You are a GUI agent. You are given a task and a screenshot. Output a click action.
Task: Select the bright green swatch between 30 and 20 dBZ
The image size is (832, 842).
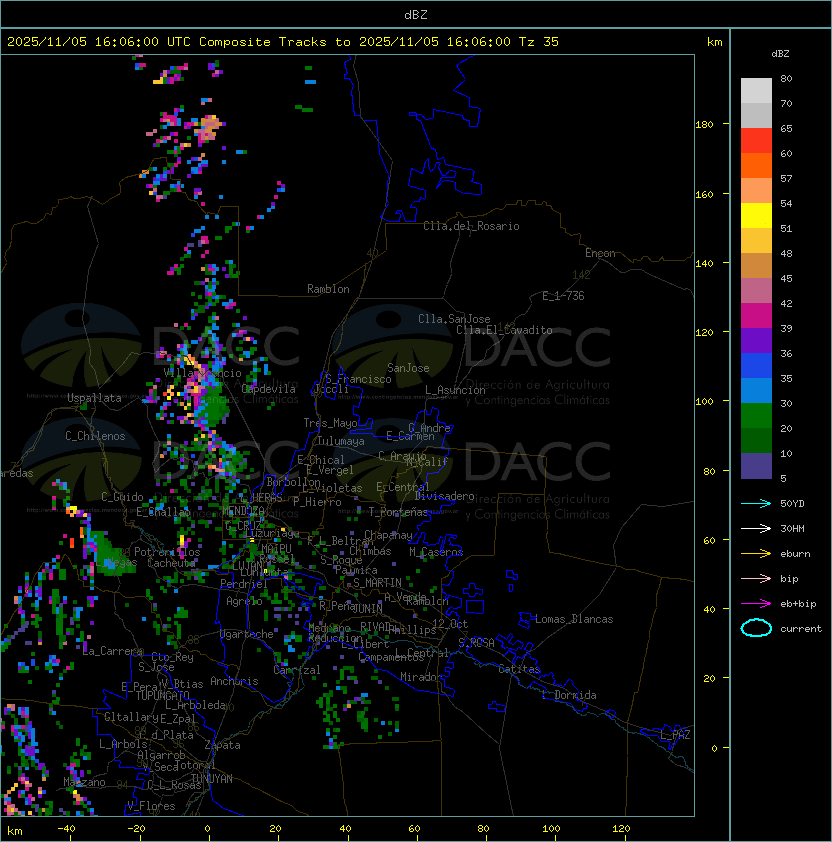pos(756,416)
